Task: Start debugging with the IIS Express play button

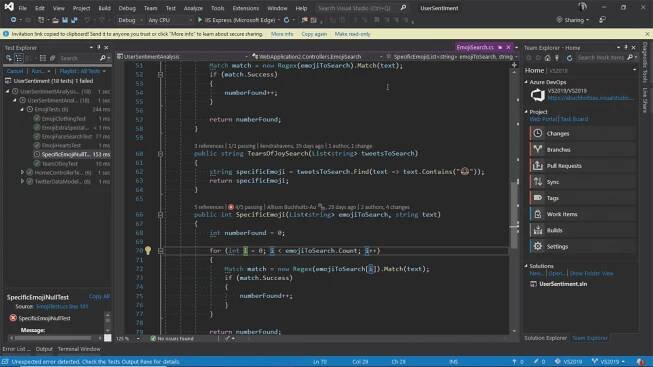Action: (x=199, y=20)
